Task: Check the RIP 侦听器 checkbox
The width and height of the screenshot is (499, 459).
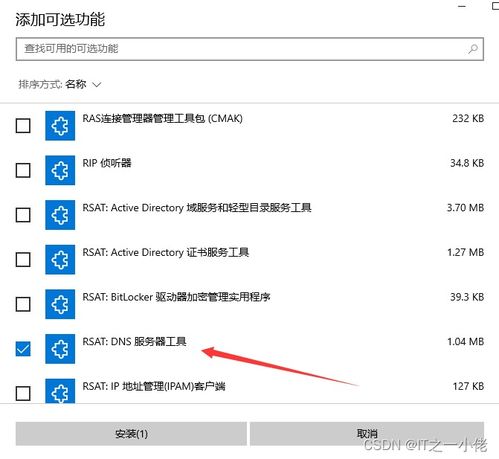Action: tap(23, 170)
